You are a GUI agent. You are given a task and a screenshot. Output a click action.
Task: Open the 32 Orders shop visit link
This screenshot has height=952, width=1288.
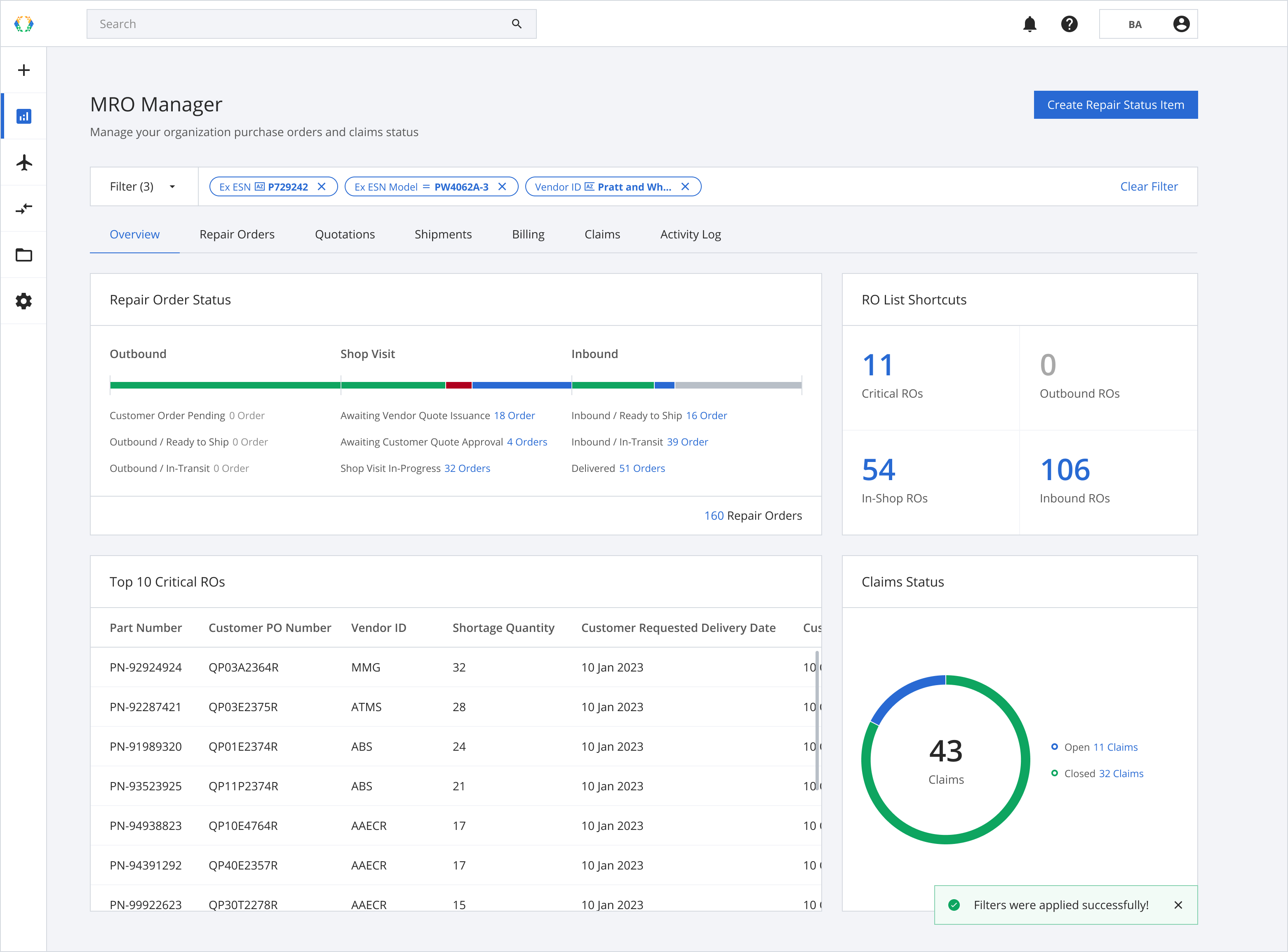[x=467, y=469]
